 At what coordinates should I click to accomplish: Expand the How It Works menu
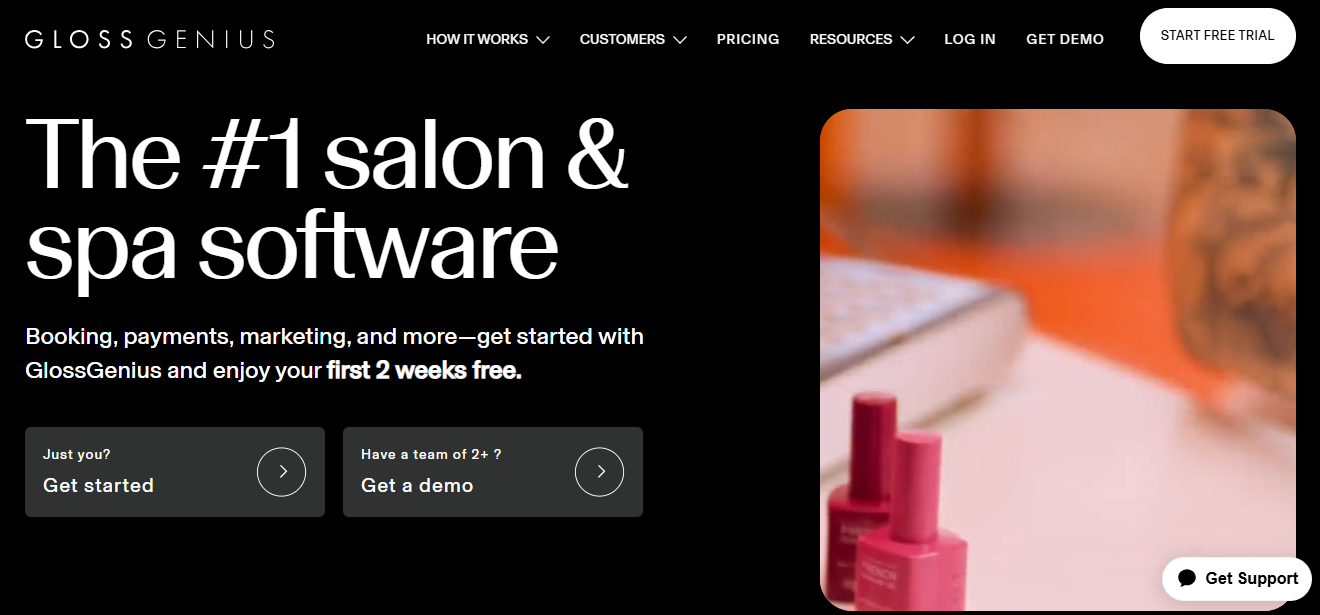[488, 39]
